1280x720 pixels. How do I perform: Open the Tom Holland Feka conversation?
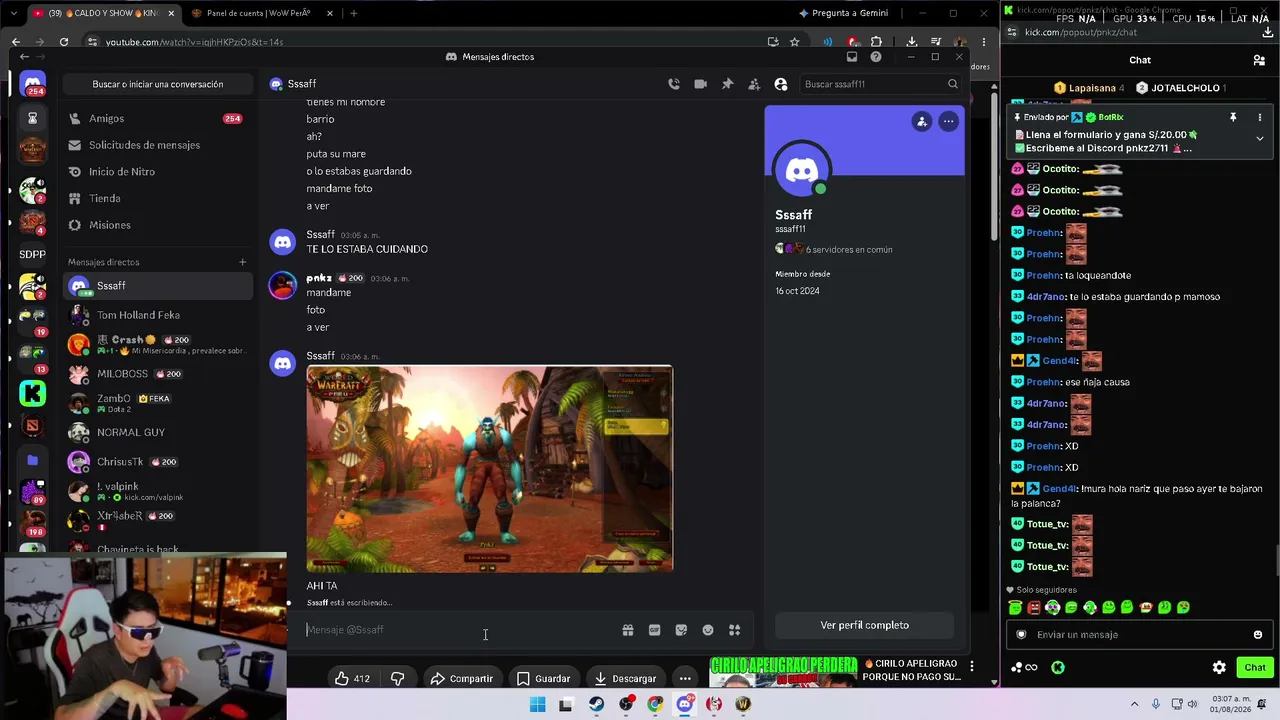pyautogui.click(x=157, y=315)
